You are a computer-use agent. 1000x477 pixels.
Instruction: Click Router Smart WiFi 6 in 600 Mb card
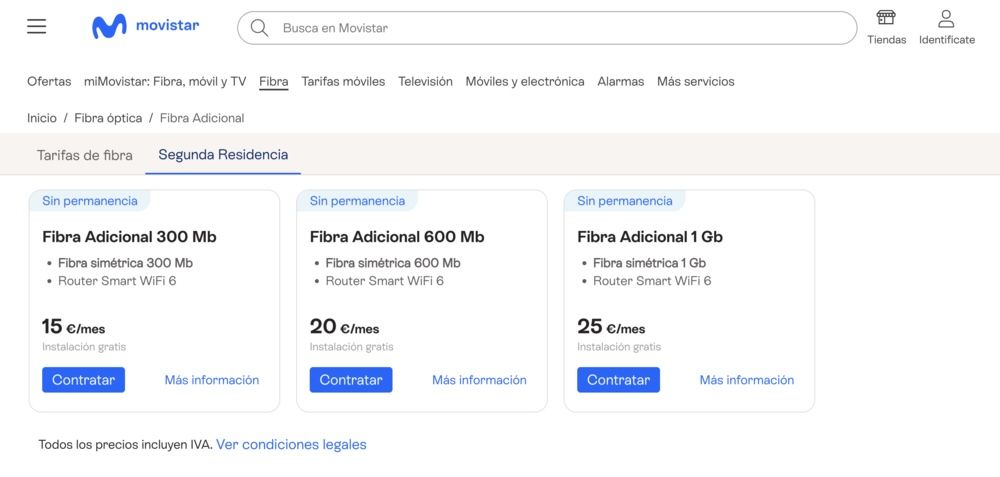click(x=385, y=281)
